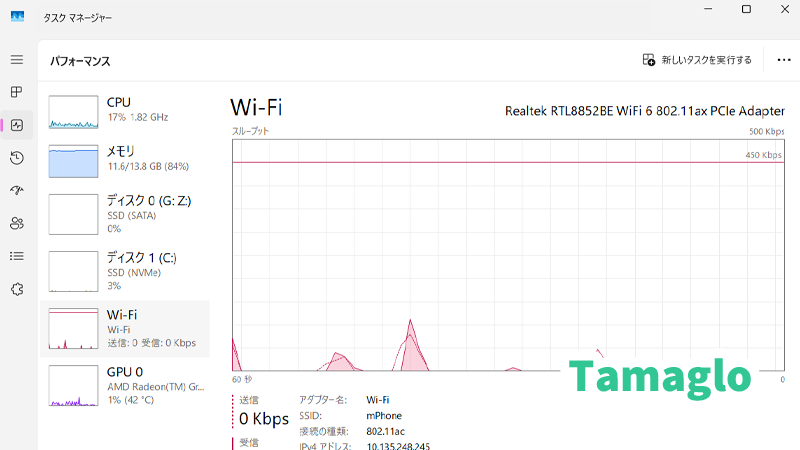Click the メモリ usage mini graph thumbnail

click(x=75, y=160)
